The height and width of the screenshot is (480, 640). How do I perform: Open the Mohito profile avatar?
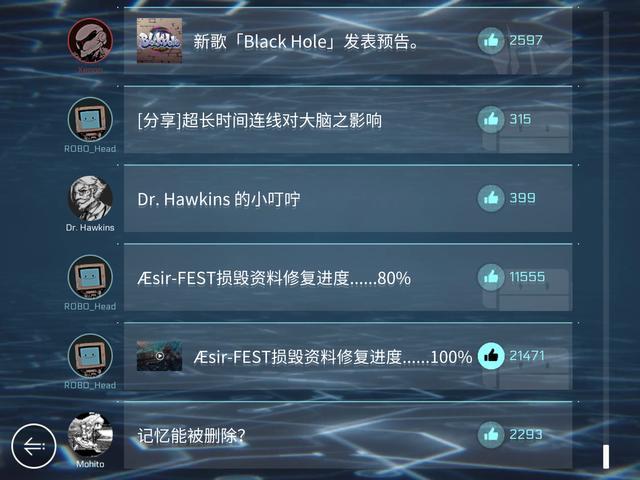(x=90, y=435)
